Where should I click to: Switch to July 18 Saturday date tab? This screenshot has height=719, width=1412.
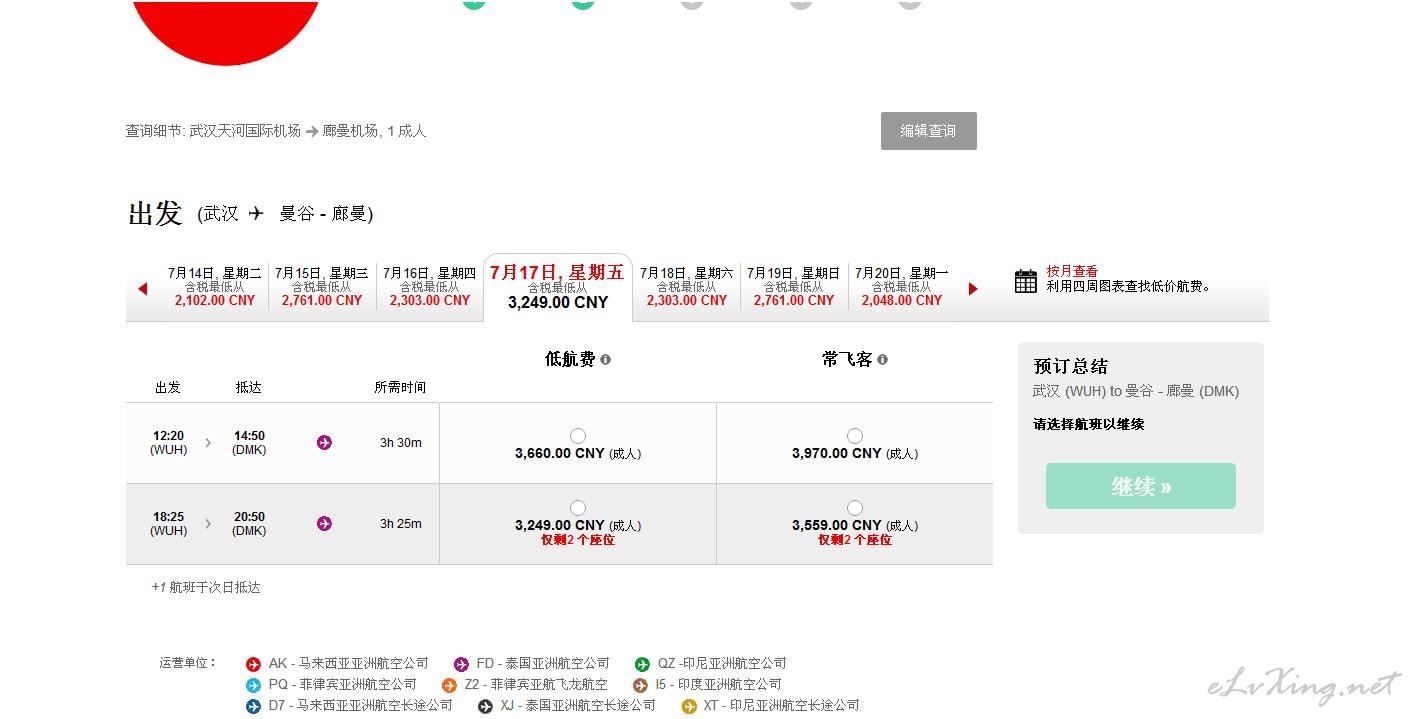click(687, 287)
